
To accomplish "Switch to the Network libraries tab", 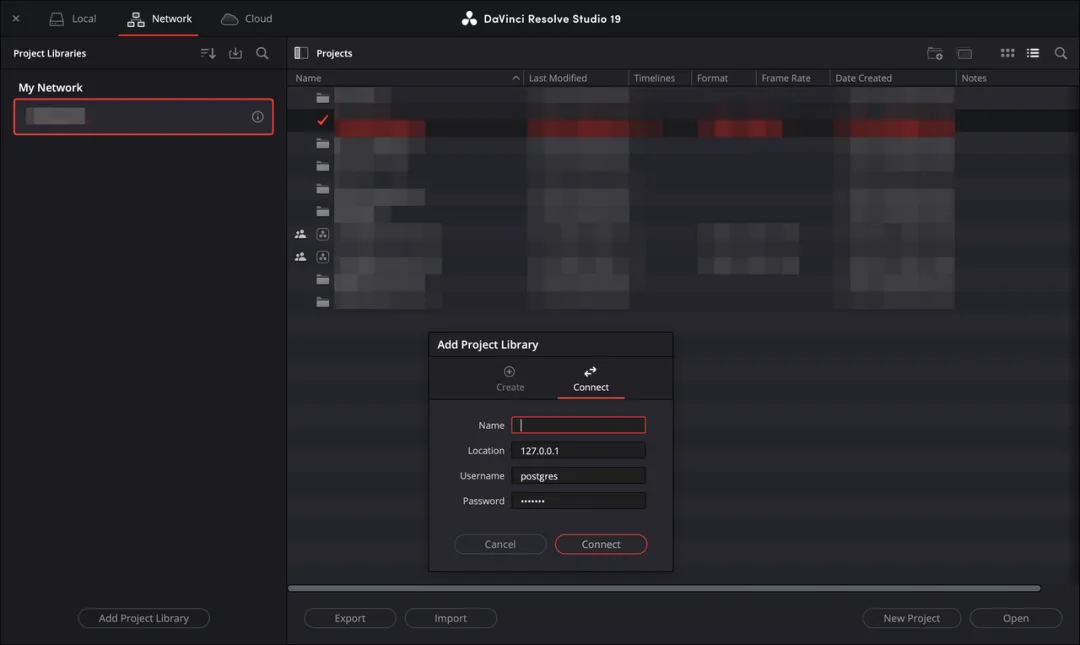I will (159, 19).
